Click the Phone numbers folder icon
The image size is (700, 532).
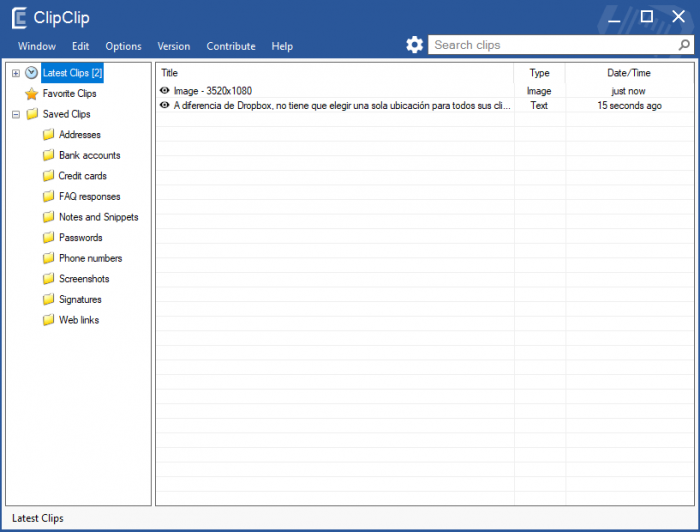pyautogui.click(x=48, y=258)
